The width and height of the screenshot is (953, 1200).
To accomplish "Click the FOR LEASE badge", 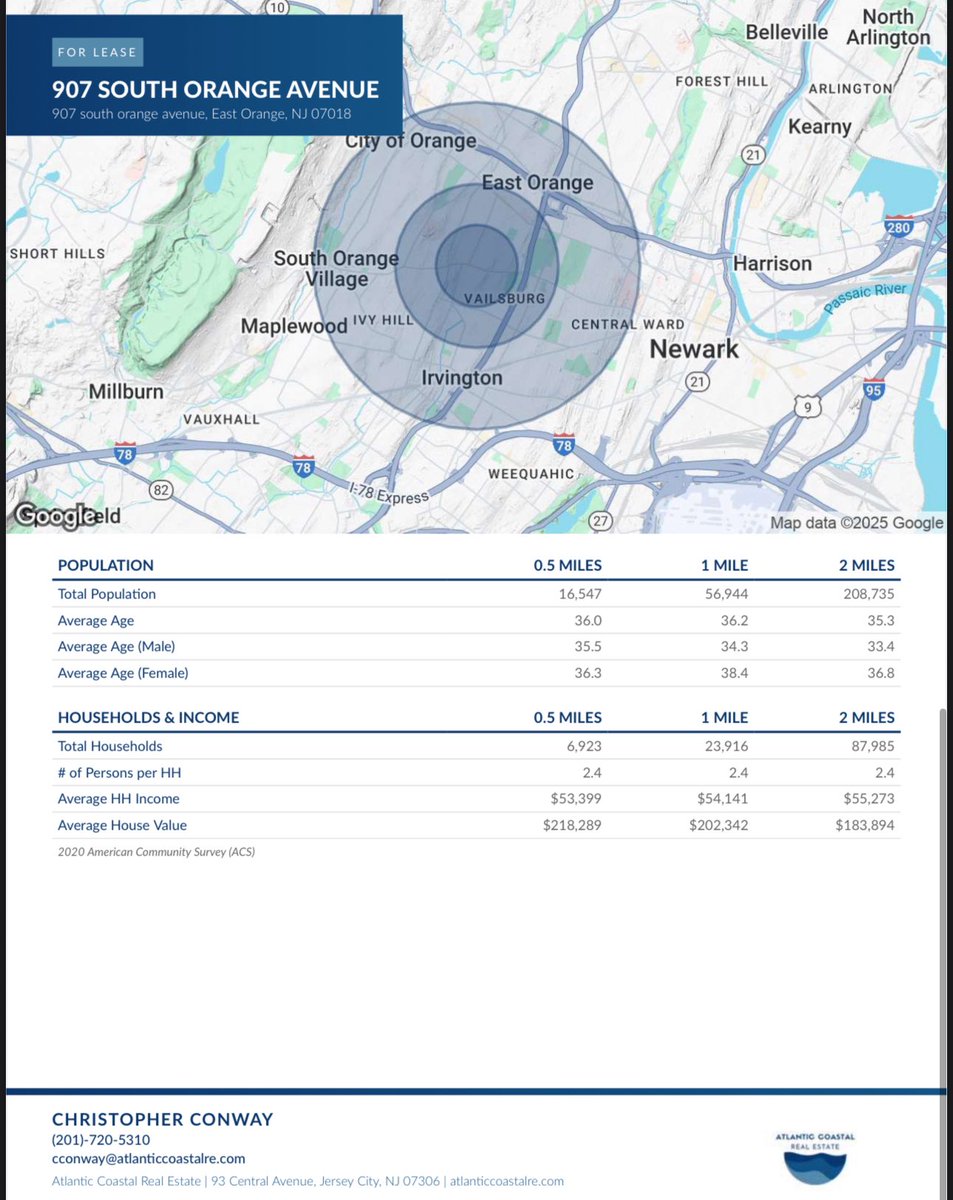I will (97, 52).
